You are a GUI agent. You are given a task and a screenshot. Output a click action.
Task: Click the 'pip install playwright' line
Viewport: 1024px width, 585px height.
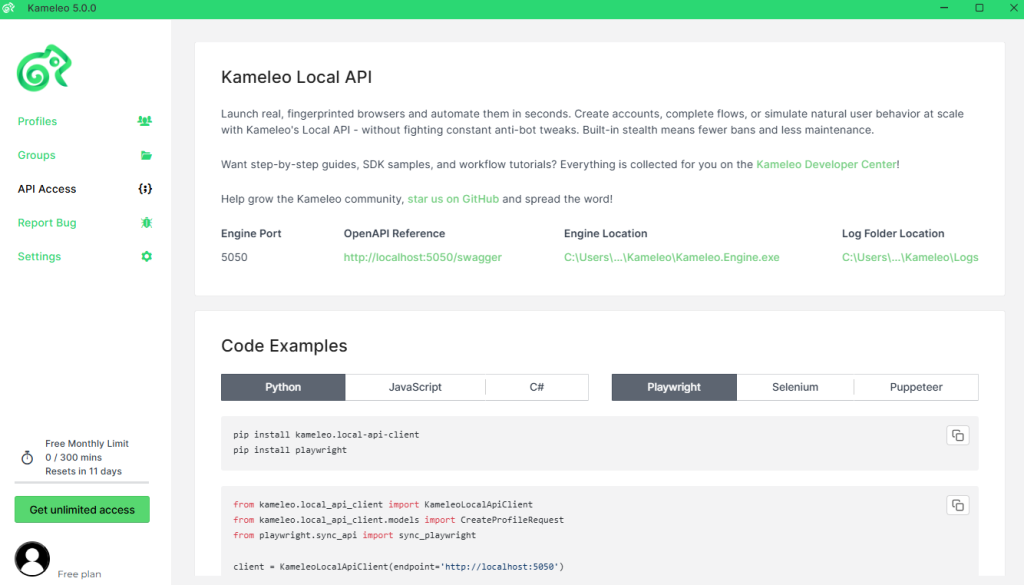(290, 450)
